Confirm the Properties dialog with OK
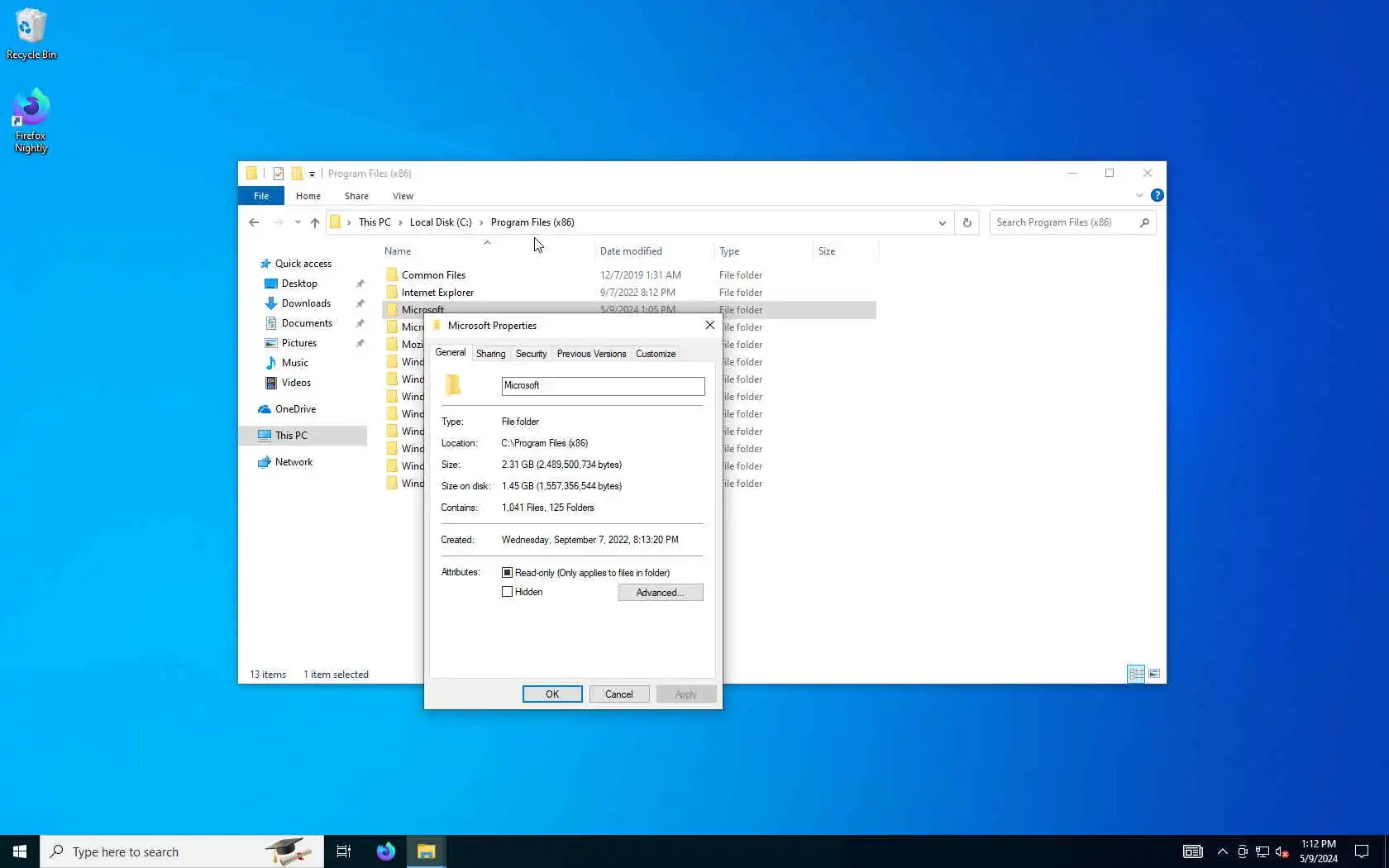 [552, 694]
